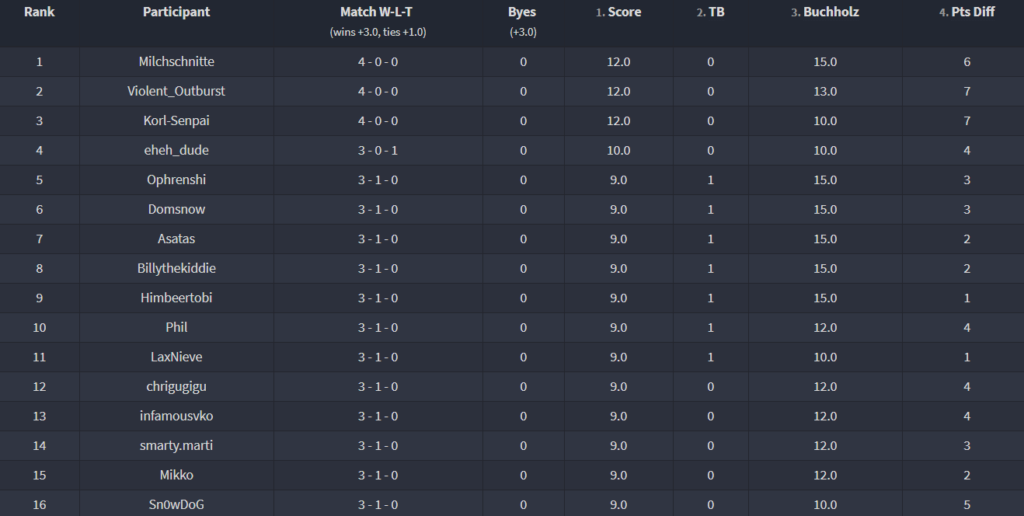
Task: Select participant Sn0wDoG
Action: (176, 505)
